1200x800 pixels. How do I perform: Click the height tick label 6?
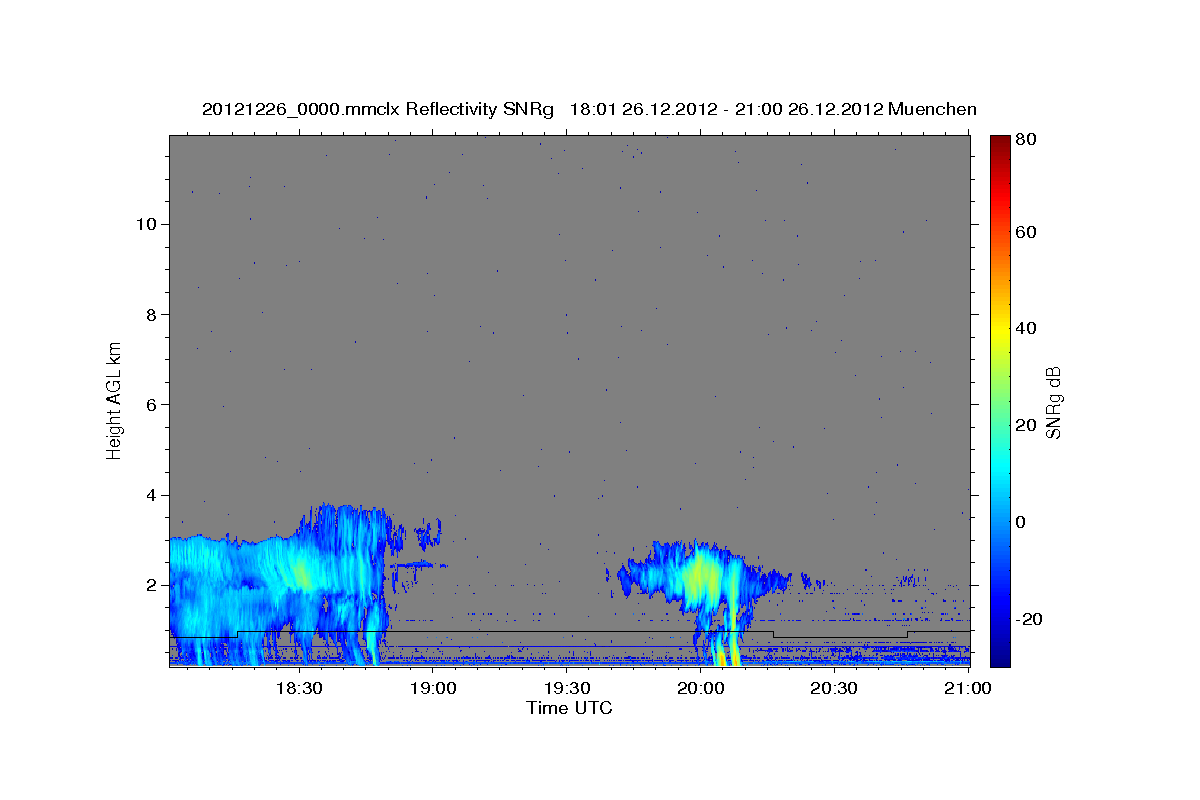150,404
